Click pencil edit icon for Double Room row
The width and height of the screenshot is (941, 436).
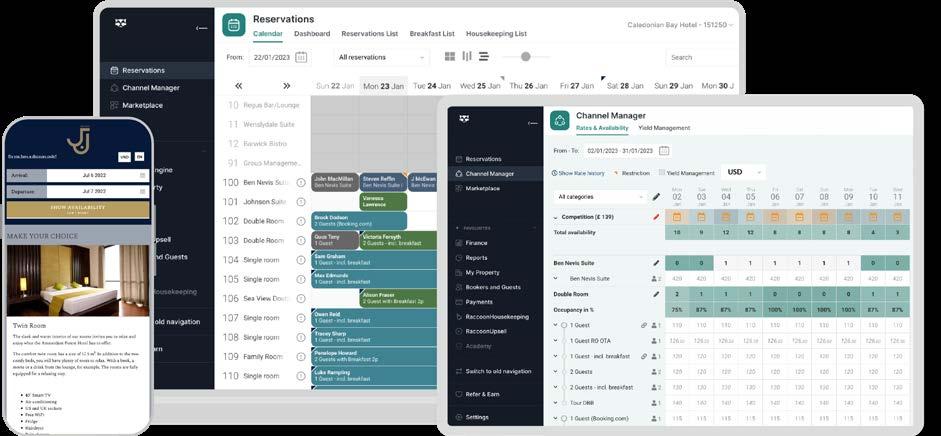(656, 294)
